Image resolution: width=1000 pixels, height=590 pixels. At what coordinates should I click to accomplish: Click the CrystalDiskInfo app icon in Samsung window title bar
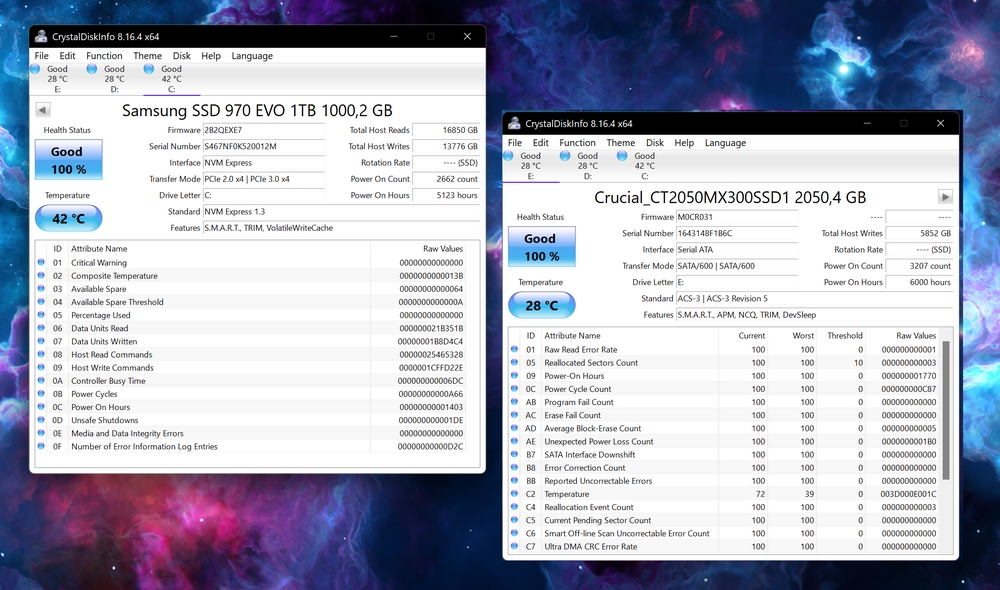coord(41,36)
